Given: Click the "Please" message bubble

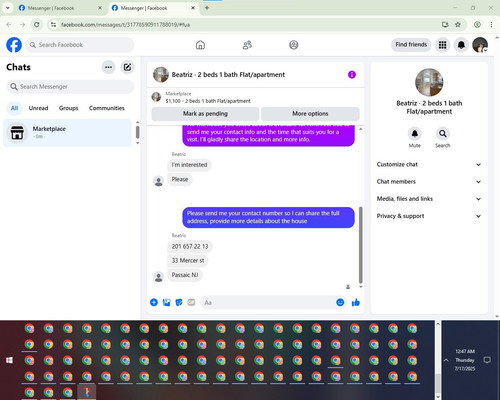Looking at the screenshot, I should (x=180, y=179).
